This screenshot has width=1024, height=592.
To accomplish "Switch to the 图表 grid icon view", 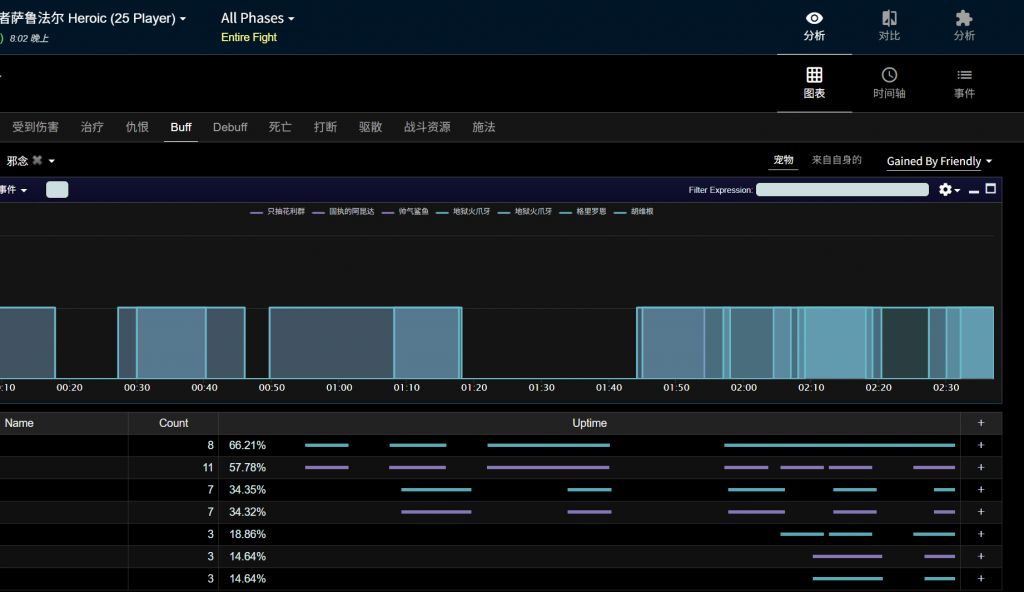I will click(814, 75).
